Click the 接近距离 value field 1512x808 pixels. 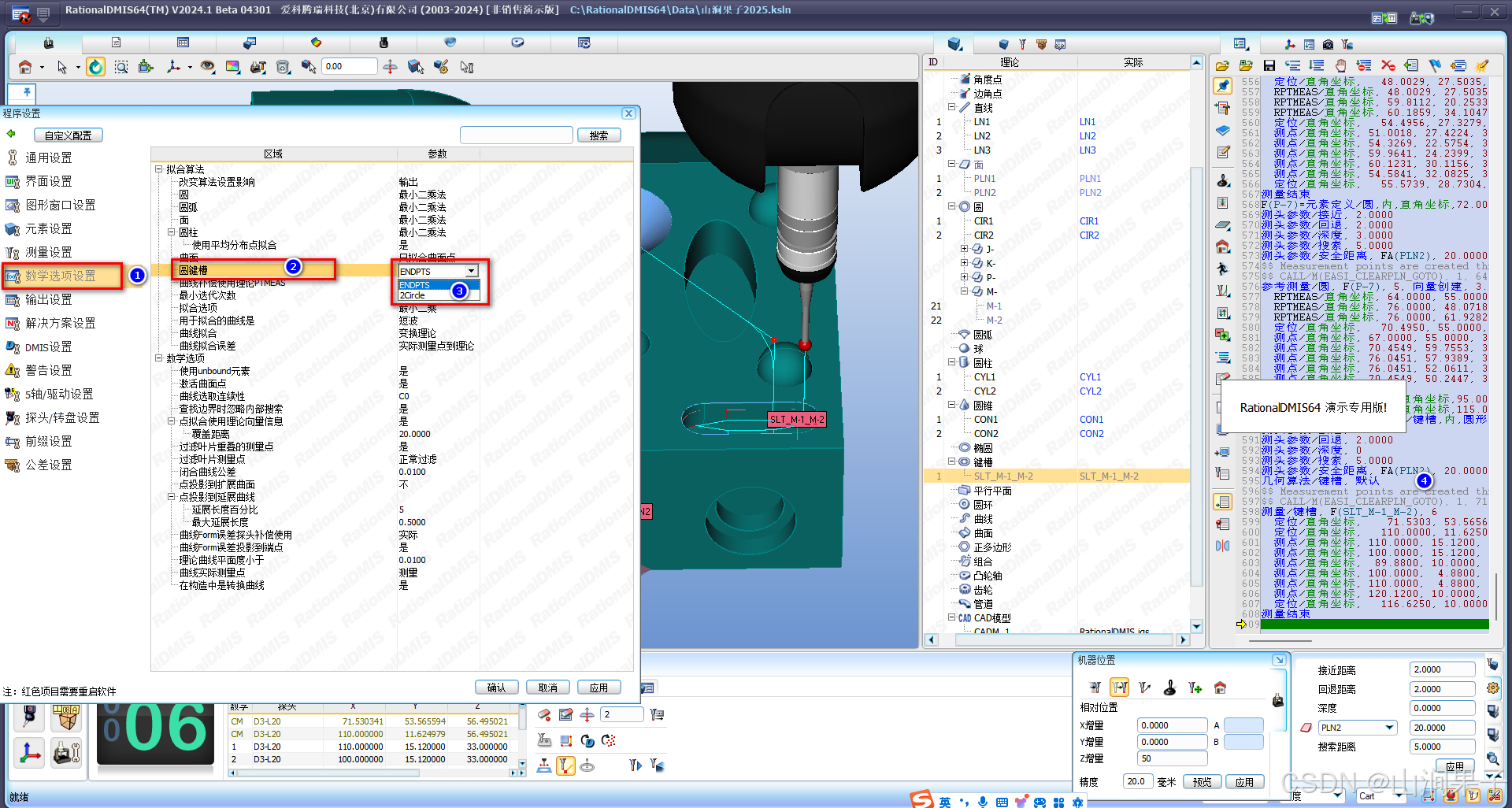(1442, 669)
